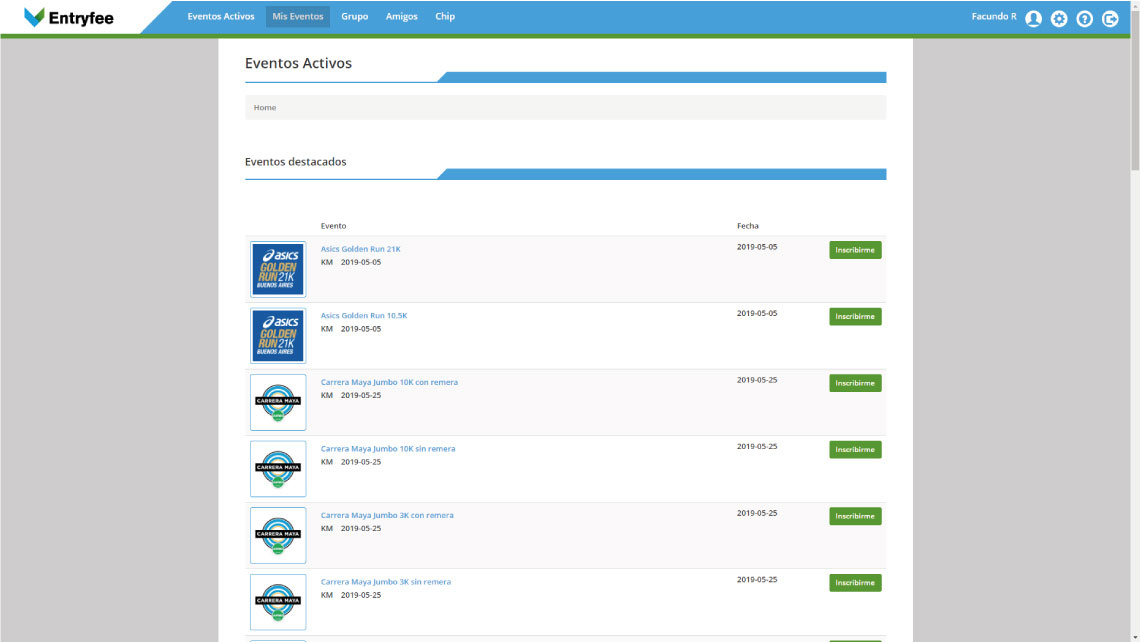Click thumbnail for Carrera Maya 10K con remera
The height and width of the screenshot is (642, 1140).
point(278,402)
